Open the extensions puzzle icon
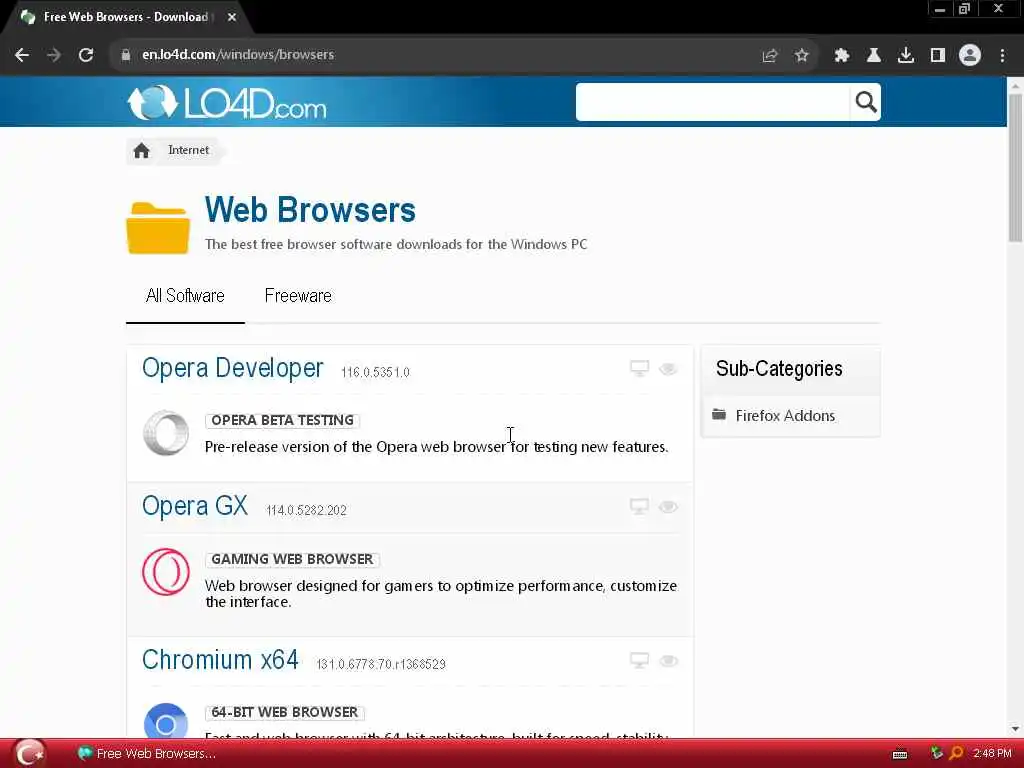1024x768 pixels. coord(842,56)
